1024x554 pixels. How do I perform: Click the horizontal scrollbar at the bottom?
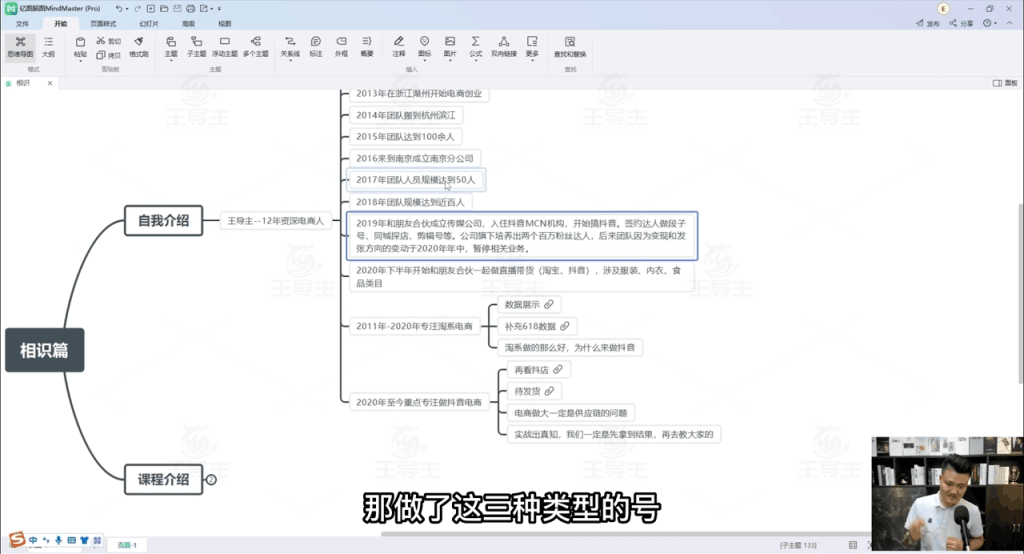pos(627,534)
